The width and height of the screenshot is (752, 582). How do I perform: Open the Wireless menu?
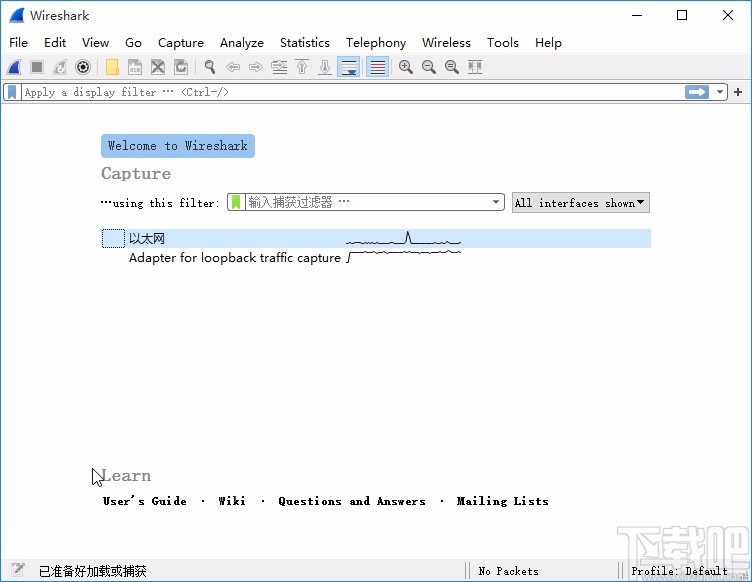click(x=446, y=43)
